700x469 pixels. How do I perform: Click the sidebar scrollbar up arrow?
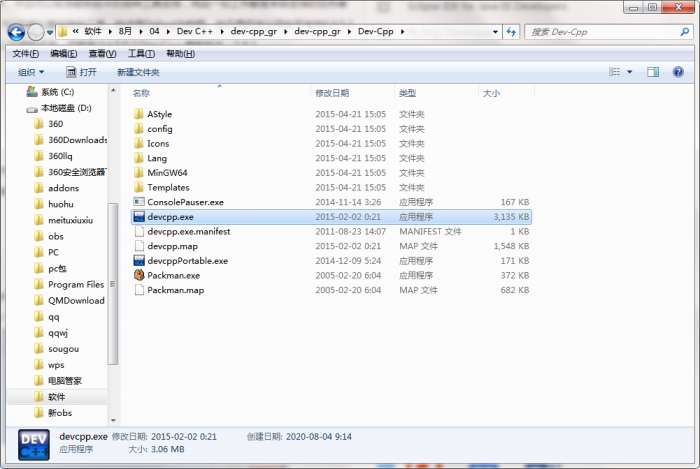tap(113, 91)
